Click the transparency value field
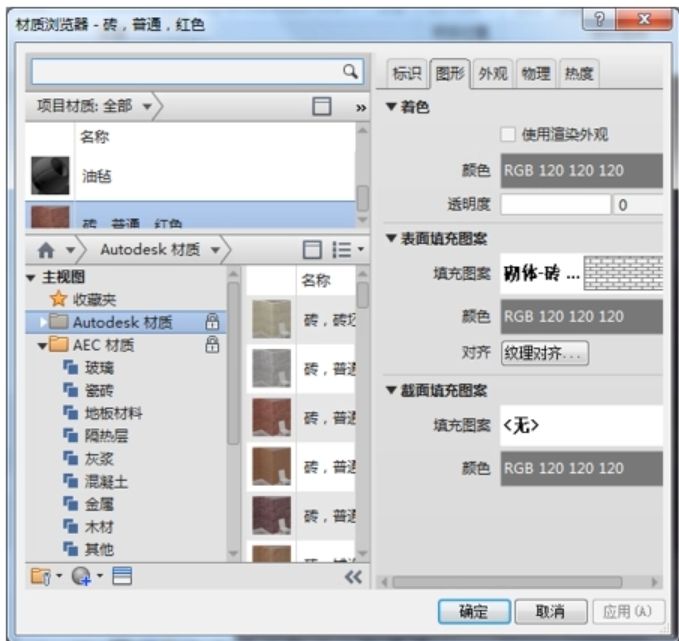Image resolution: width=679 pixels, height=641 pixels. [638, 204]
